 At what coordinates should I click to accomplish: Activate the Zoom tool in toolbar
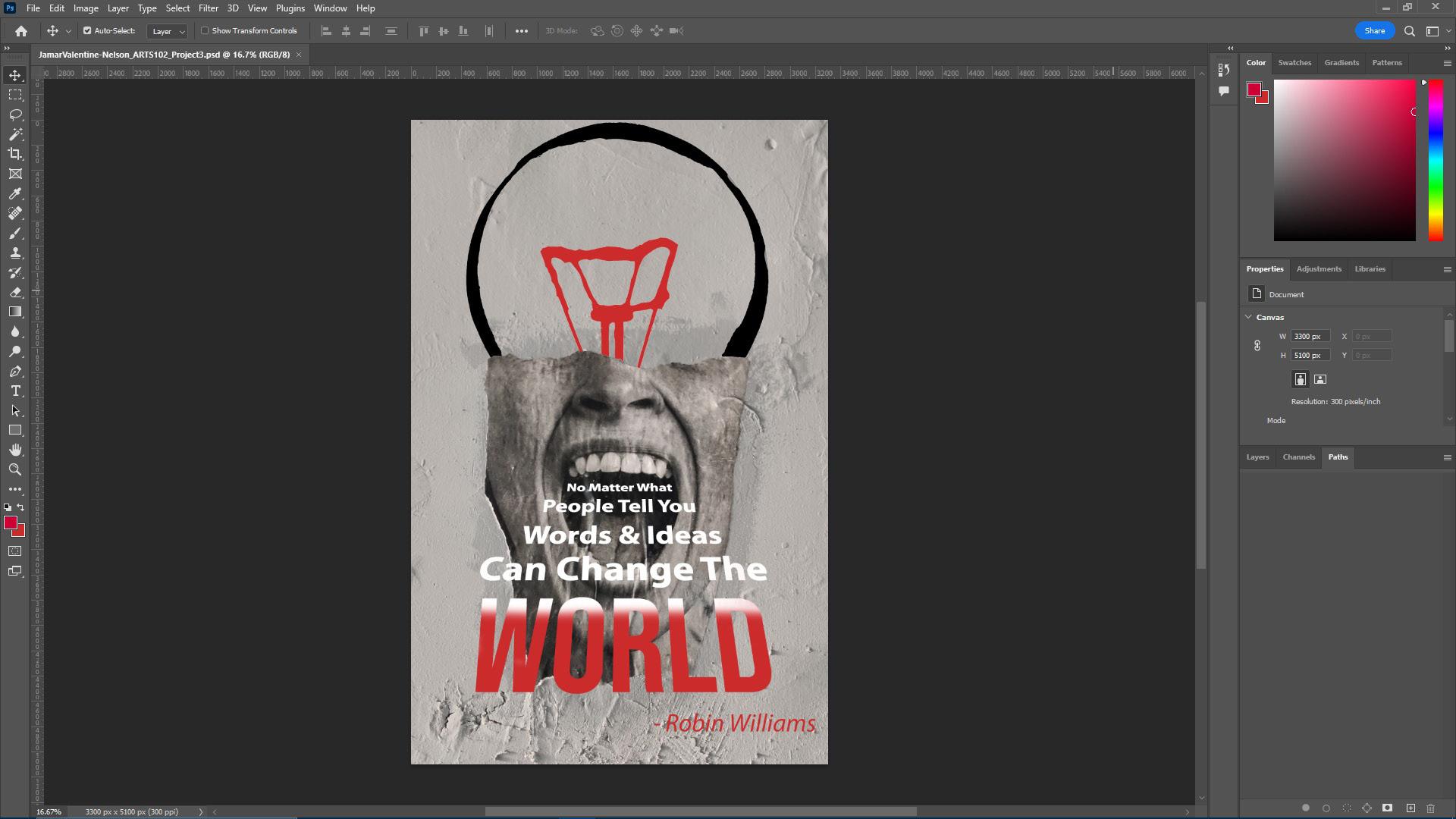point(15,469)
